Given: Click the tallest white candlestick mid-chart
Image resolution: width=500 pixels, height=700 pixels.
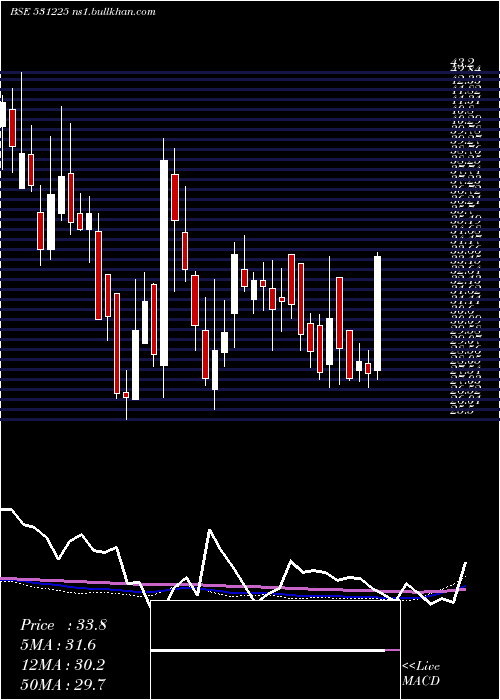Looking at the screenshot, I should 164,263.
